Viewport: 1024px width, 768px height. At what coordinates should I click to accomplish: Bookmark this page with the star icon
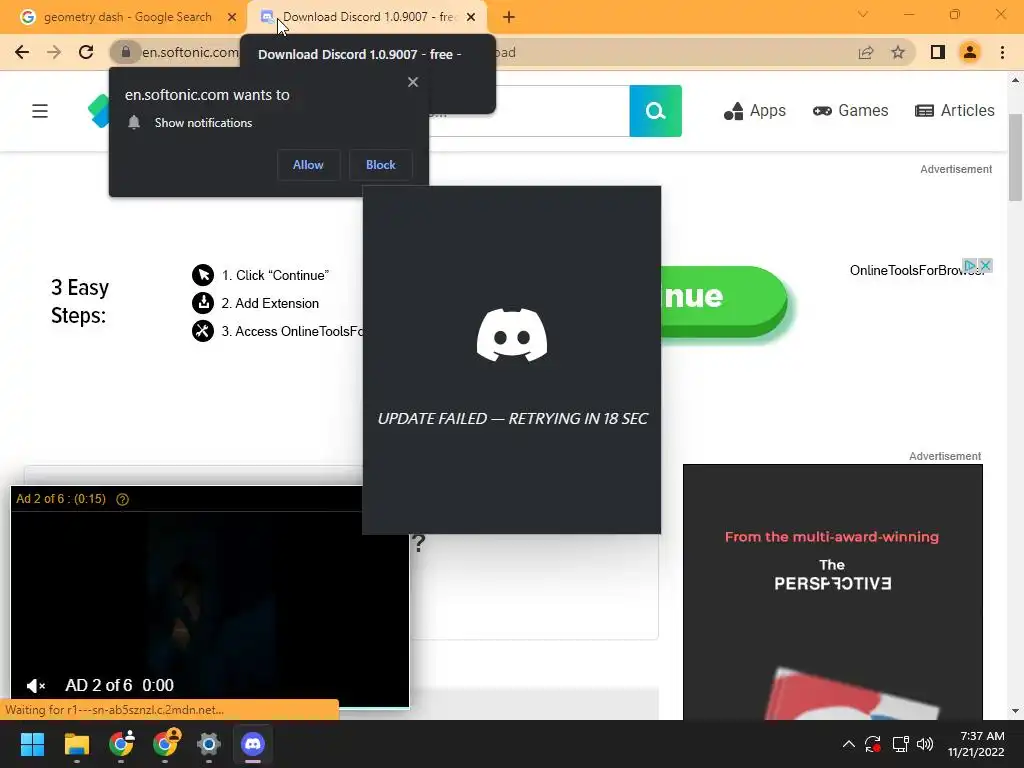point(898,52)
